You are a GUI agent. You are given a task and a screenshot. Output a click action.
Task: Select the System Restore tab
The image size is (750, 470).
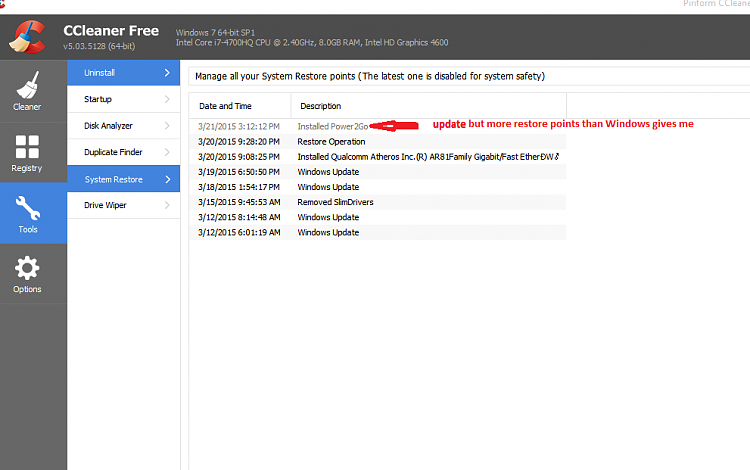tap(123, 179)
